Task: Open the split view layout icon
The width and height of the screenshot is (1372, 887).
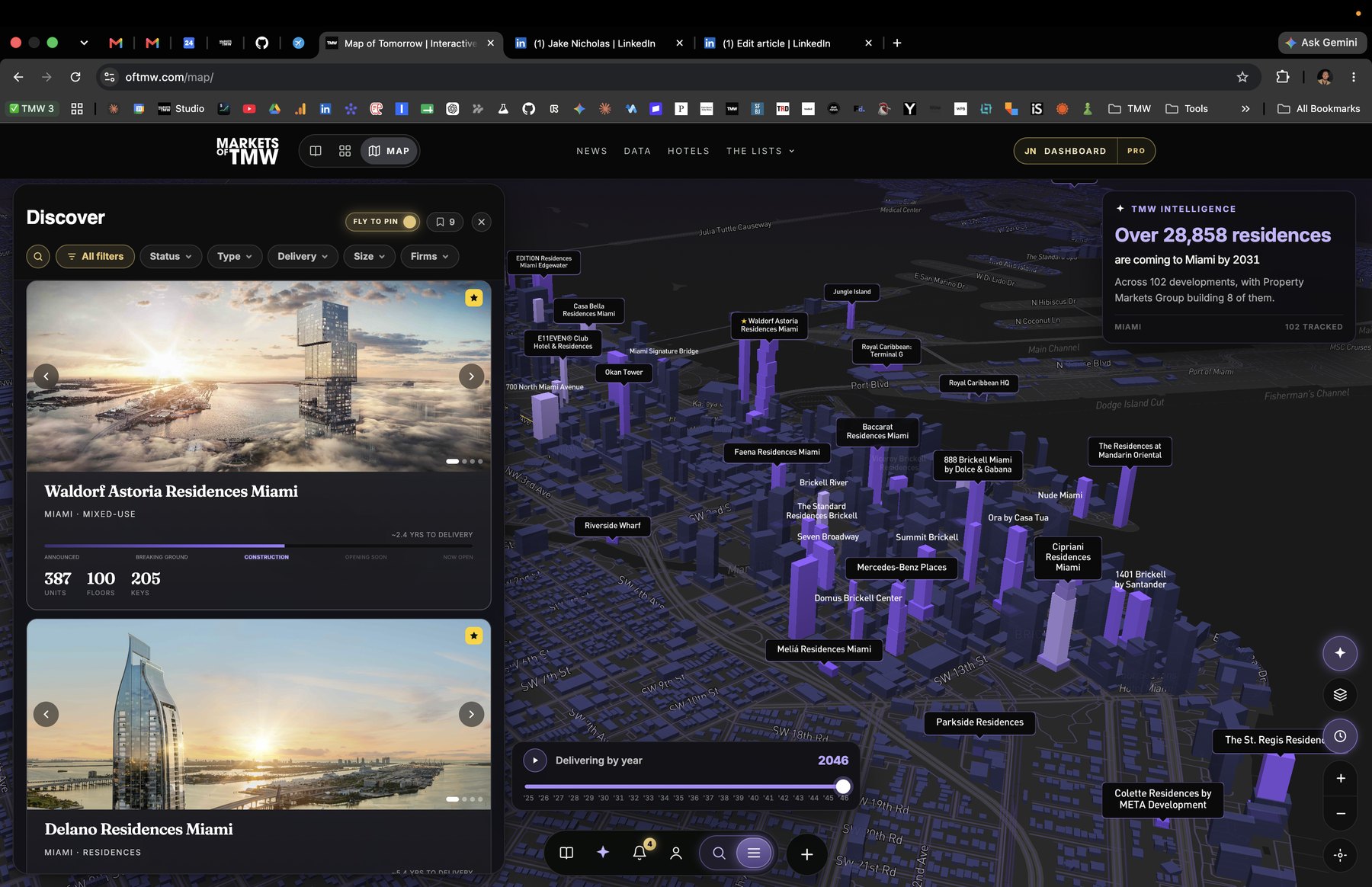Action: point(316,151)
